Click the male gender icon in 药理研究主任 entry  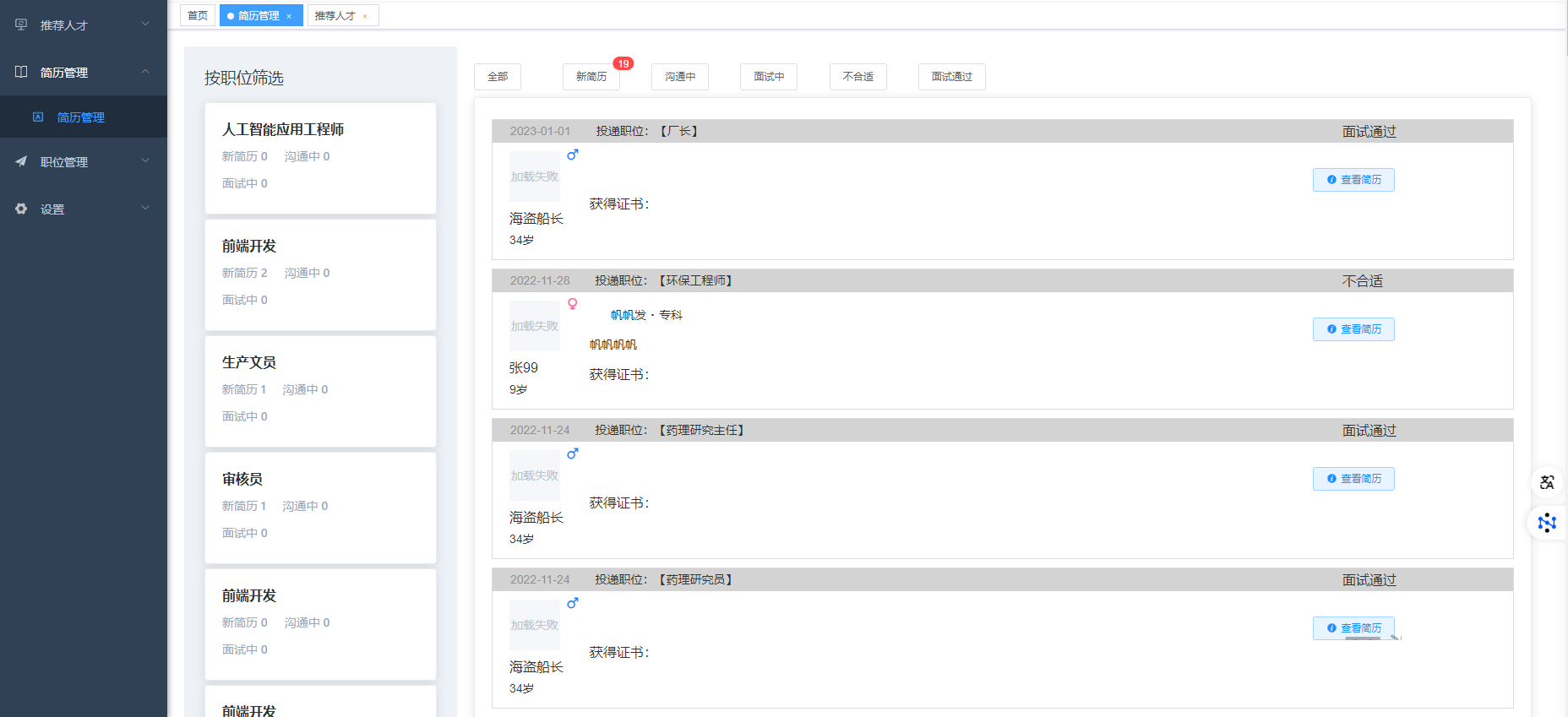click(573, 454)
